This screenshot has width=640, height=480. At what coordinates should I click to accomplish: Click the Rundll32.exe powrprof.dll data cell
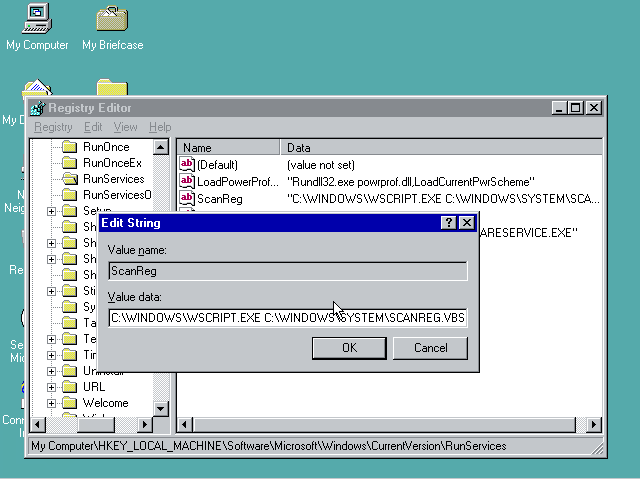point(411,182)
